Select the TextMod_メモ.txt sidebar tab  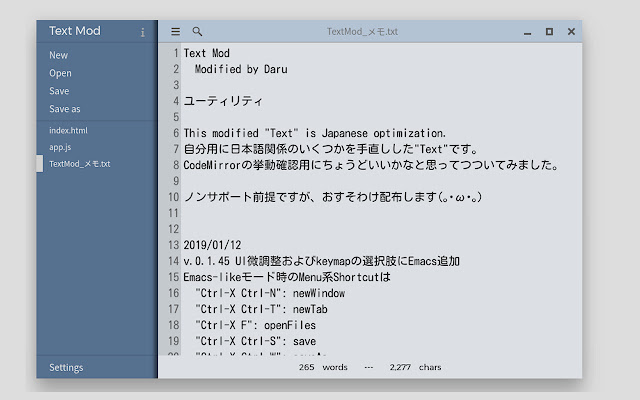coord(80,164)
